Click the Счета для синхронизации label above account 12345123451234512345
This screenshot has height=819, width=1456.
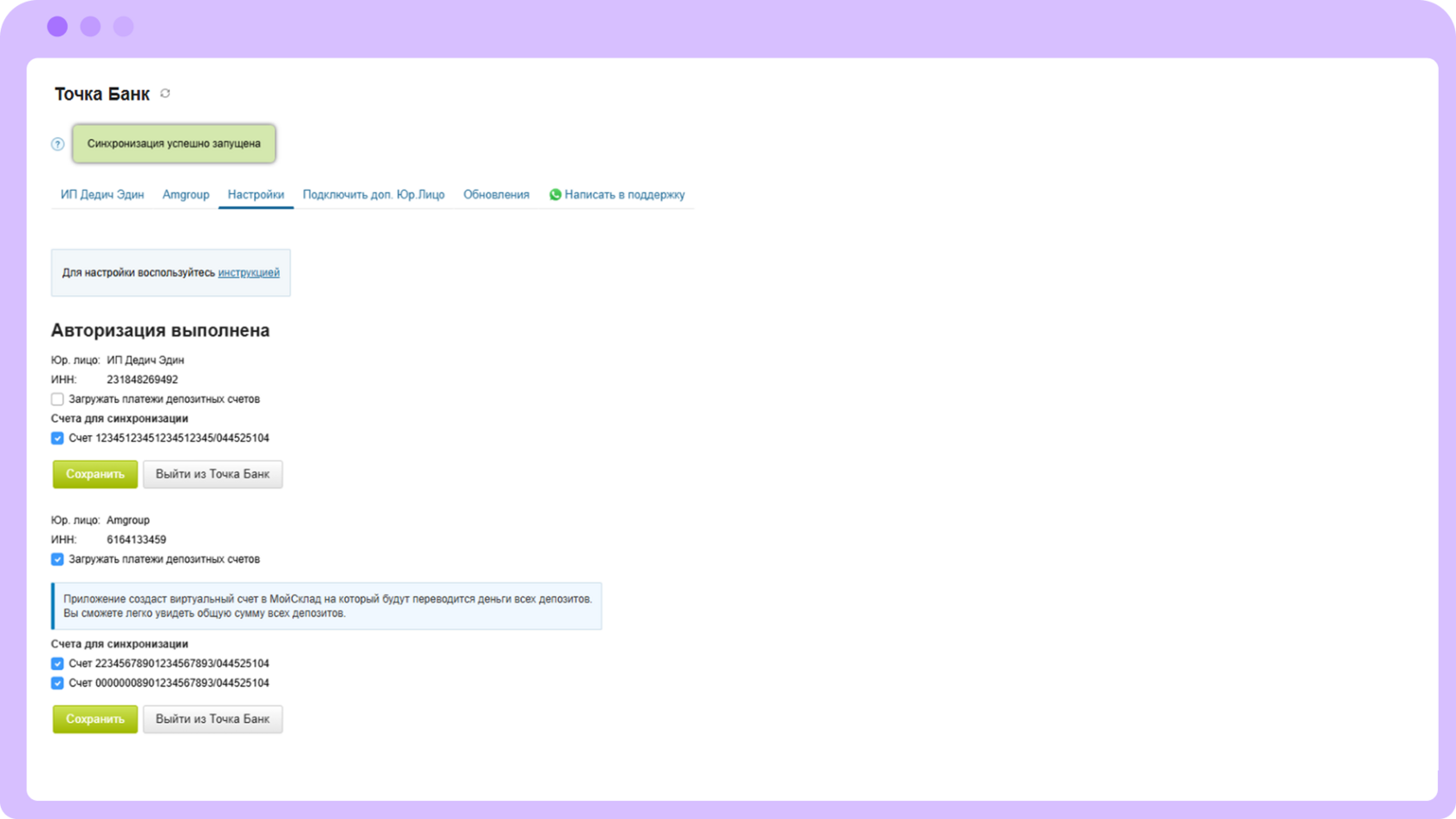pos(120,419)
